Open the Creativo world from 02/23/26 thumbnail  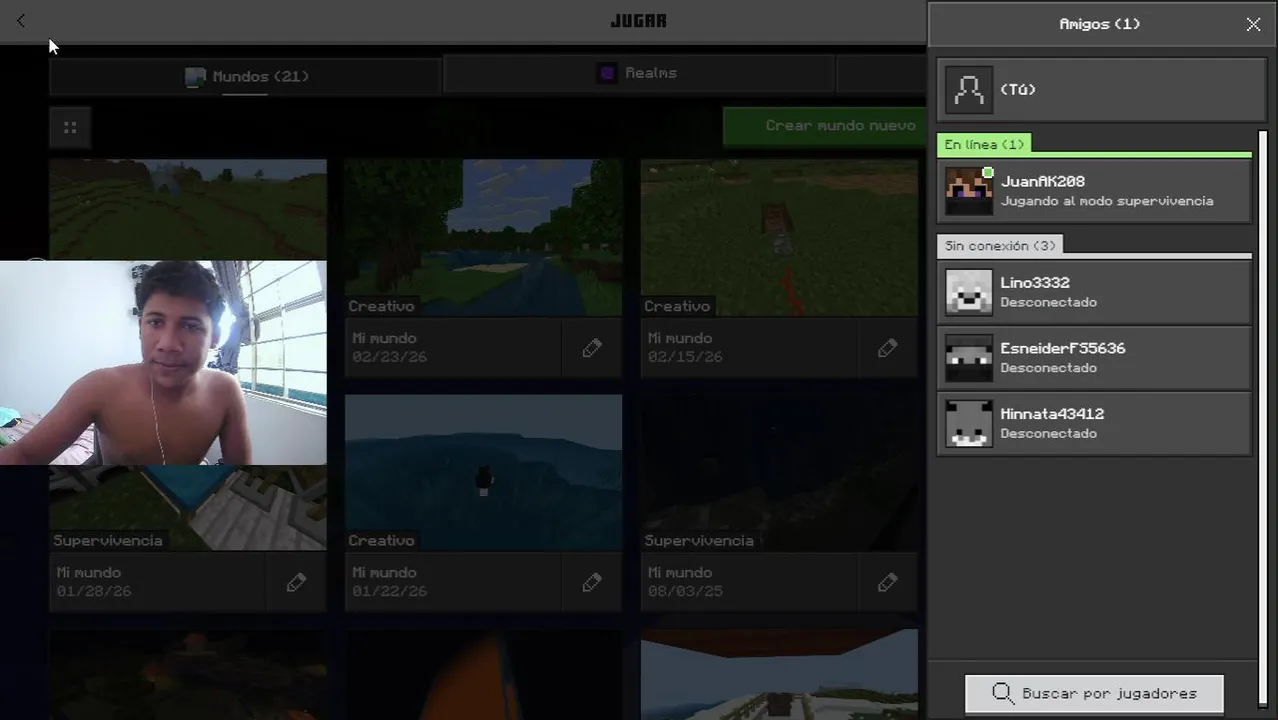(483, 238)
